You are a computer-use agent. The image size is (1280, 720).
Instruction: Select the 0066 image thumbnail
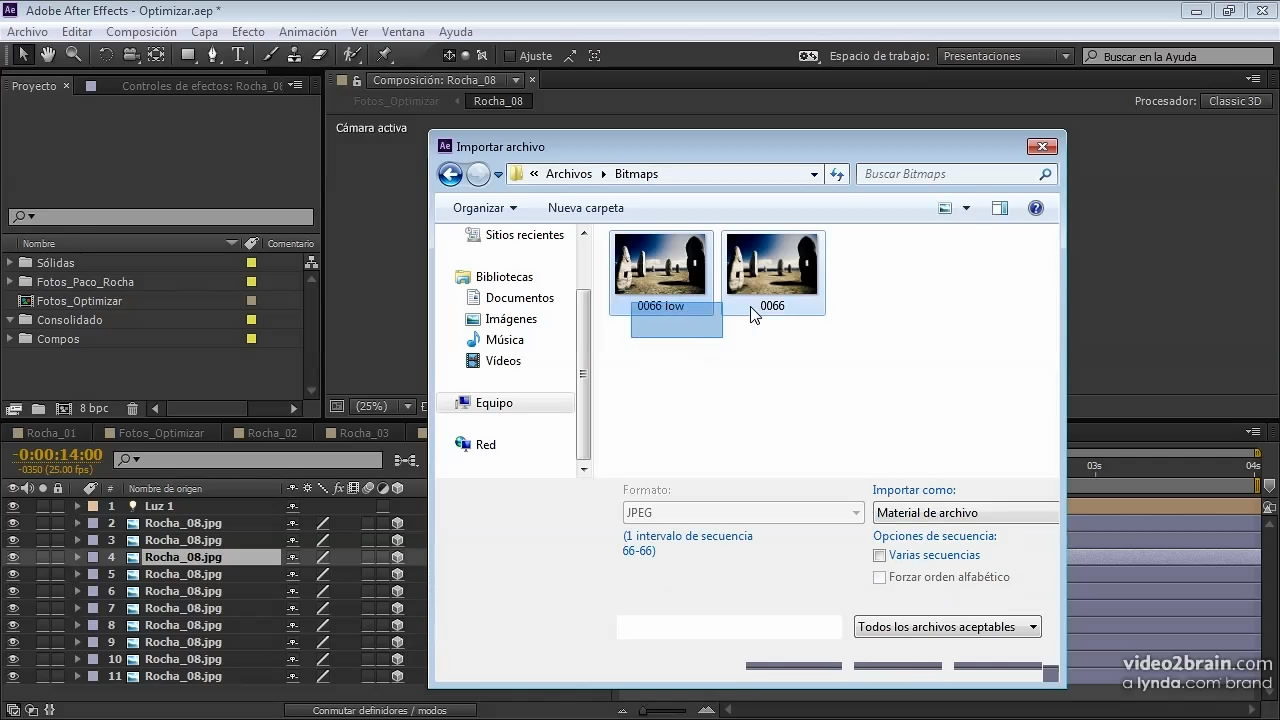click(772, 273)
